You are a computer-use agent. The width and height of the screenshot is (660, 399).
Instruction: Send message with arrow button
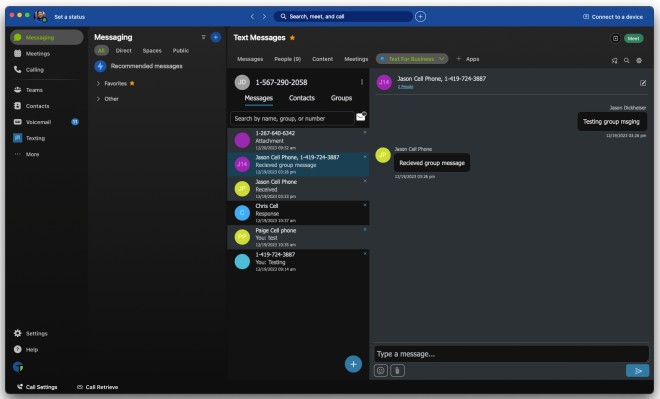coord(638,371)
